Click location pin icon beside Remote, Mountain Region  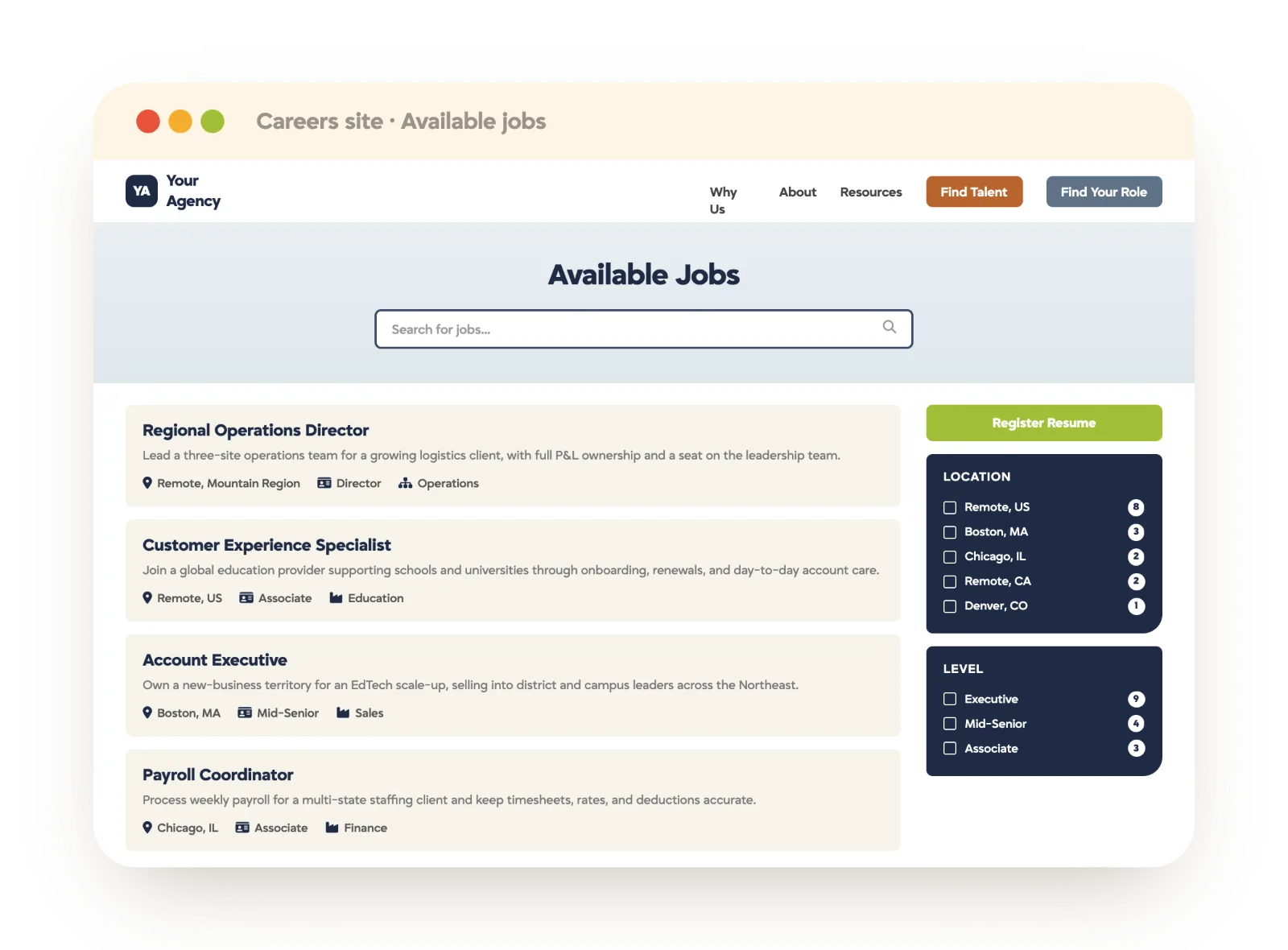[x=147, y=483]
